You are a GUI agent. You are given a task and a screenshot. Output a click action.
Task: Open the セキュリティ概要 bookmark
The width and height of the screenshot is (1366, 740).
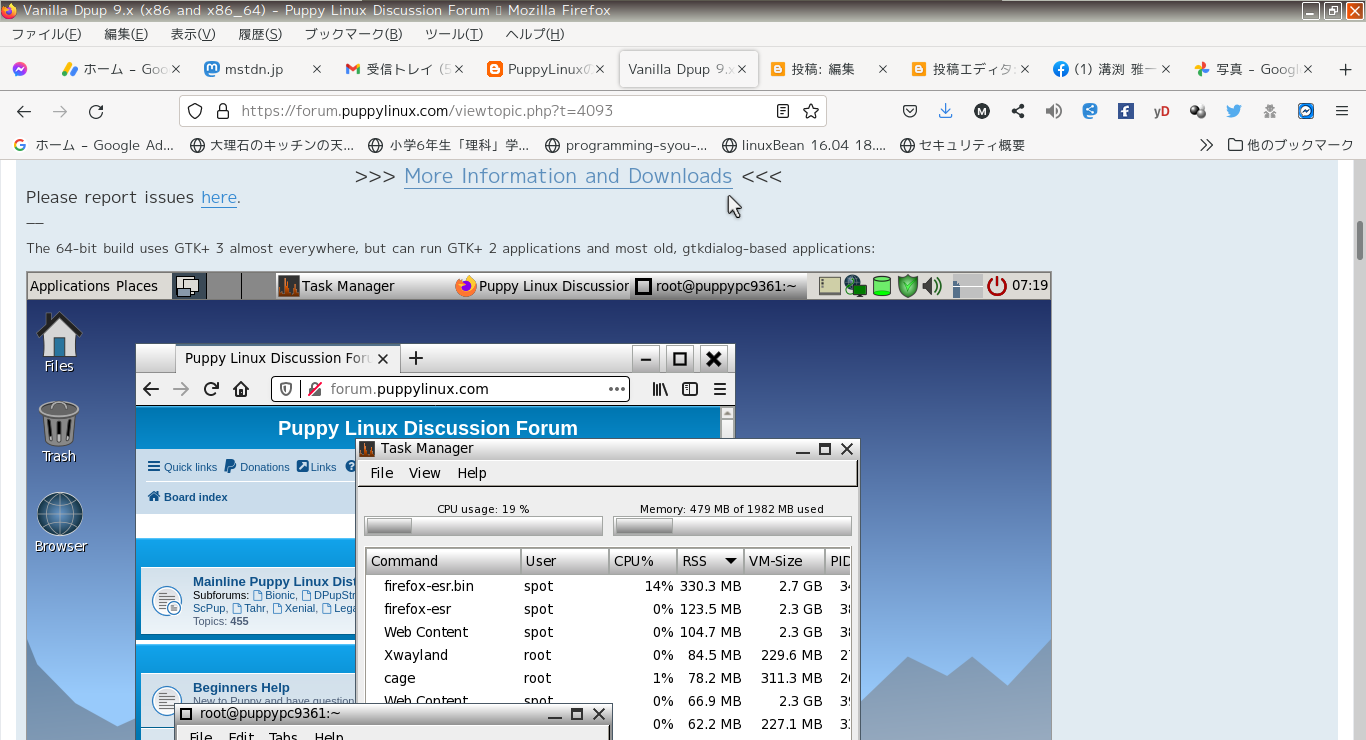point(963,145)
